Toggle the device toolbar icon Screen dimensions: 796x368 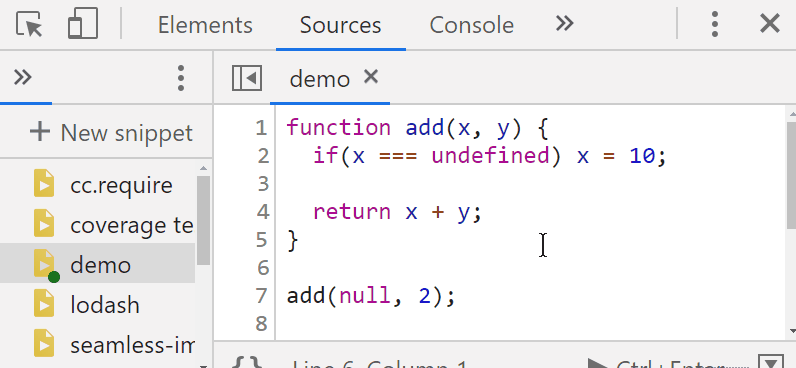click(83, 24)
